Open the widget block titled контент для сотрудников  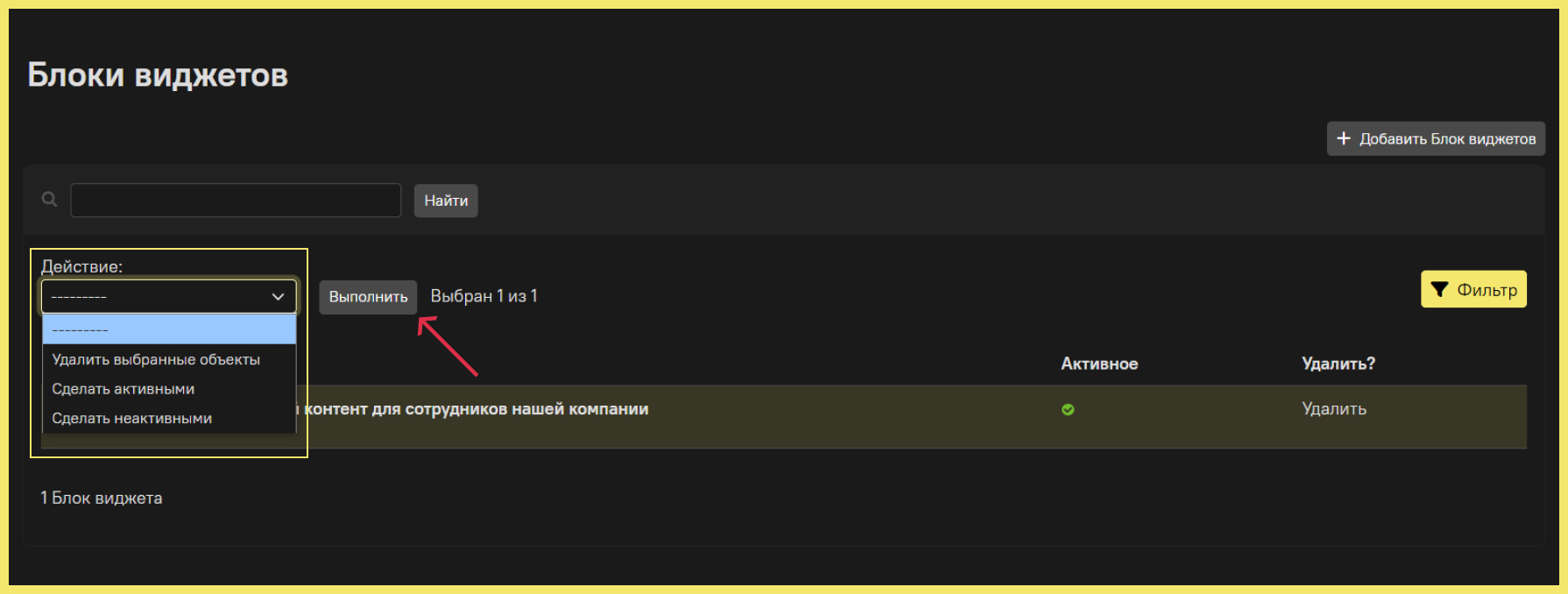477,409
